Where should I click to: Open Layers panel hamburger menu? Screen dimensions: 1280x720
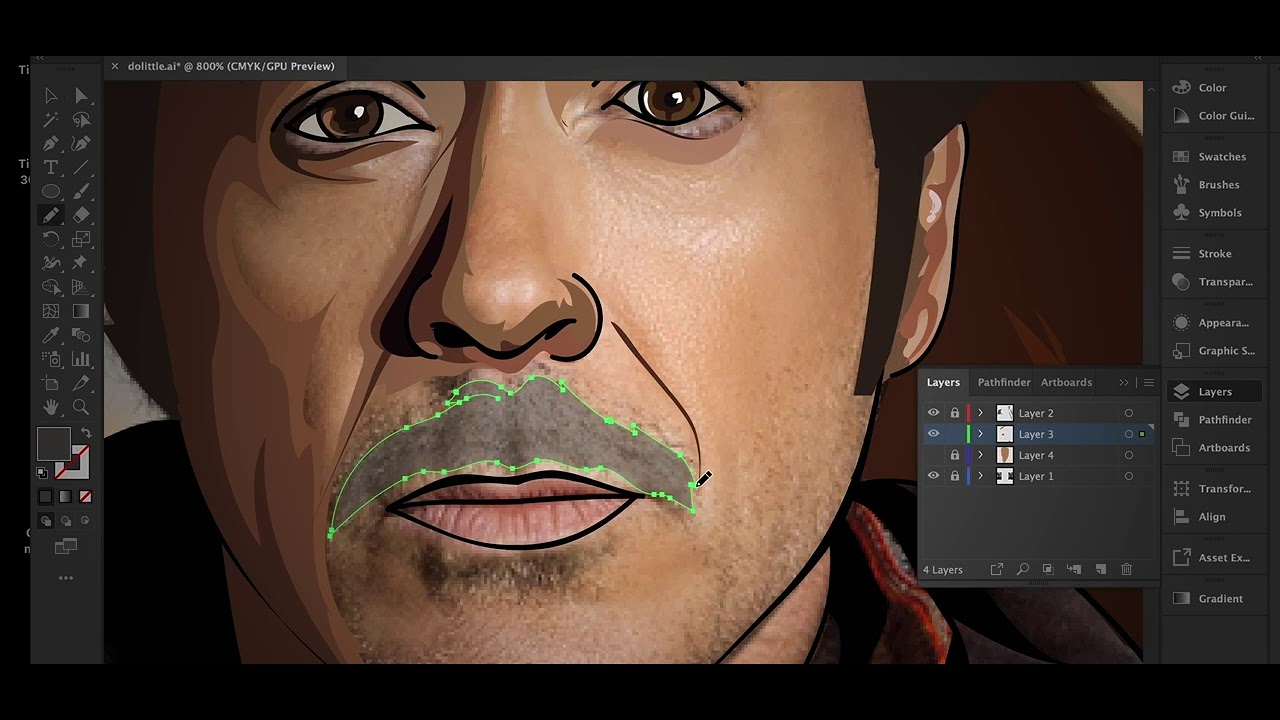coord(1148,382)
